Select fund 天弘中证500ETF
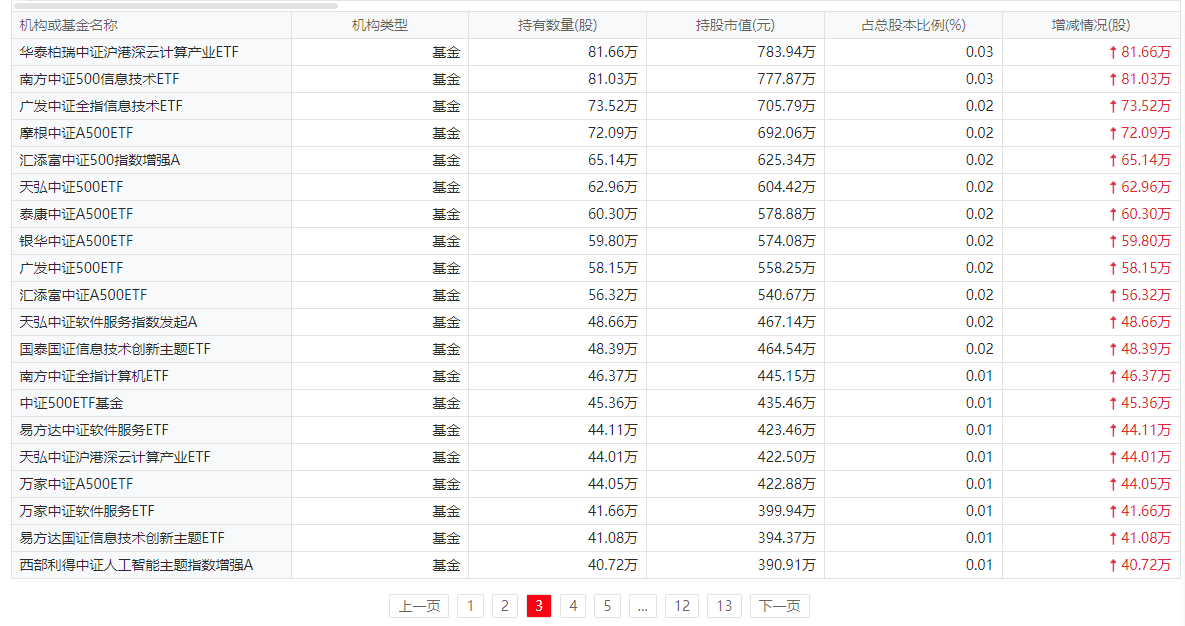 (x=71, y=187)
